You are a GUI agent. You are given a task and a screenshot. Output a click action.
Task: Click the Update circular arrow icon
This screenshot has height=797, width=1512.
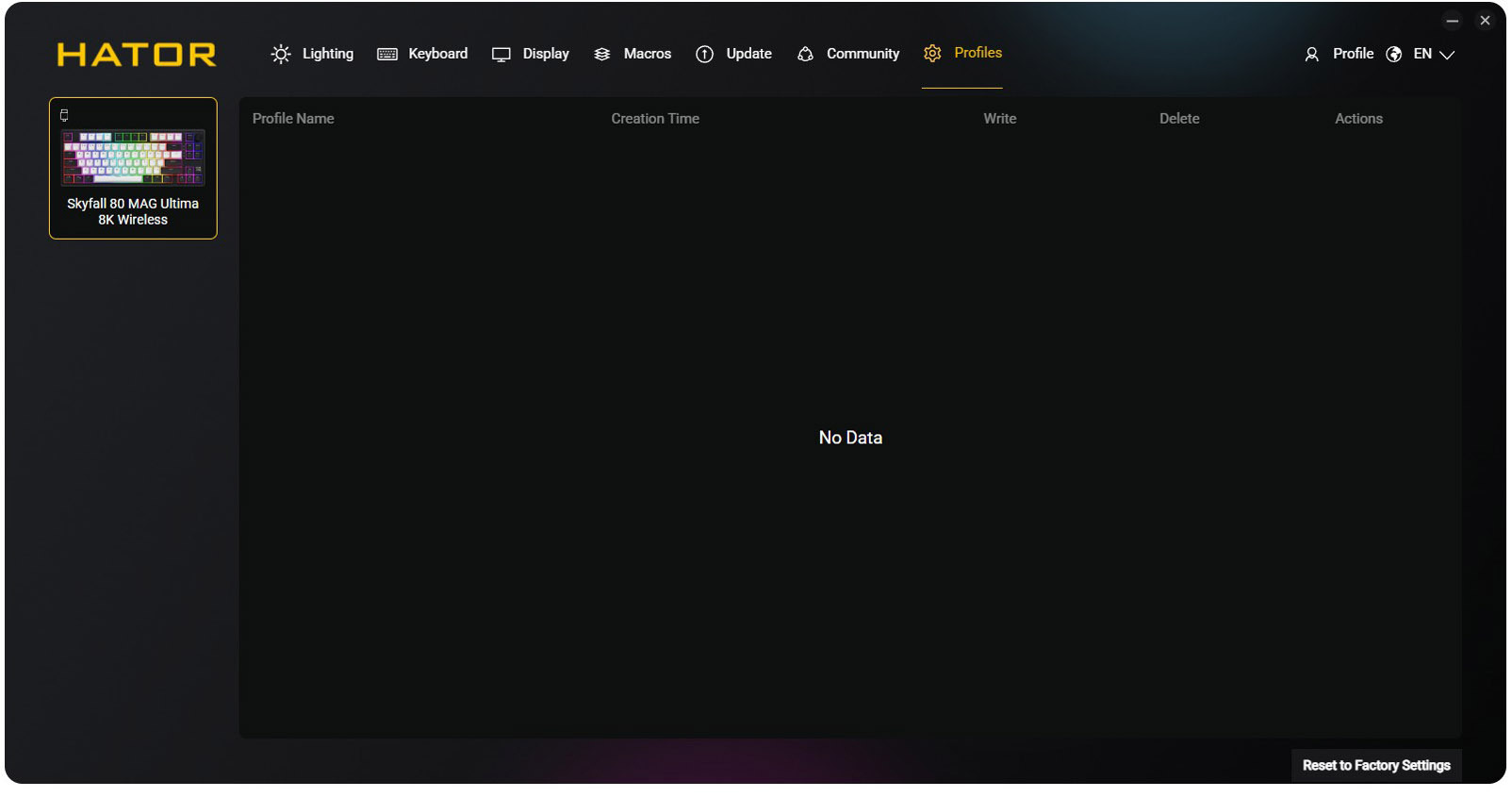click(x=704, y=55)
